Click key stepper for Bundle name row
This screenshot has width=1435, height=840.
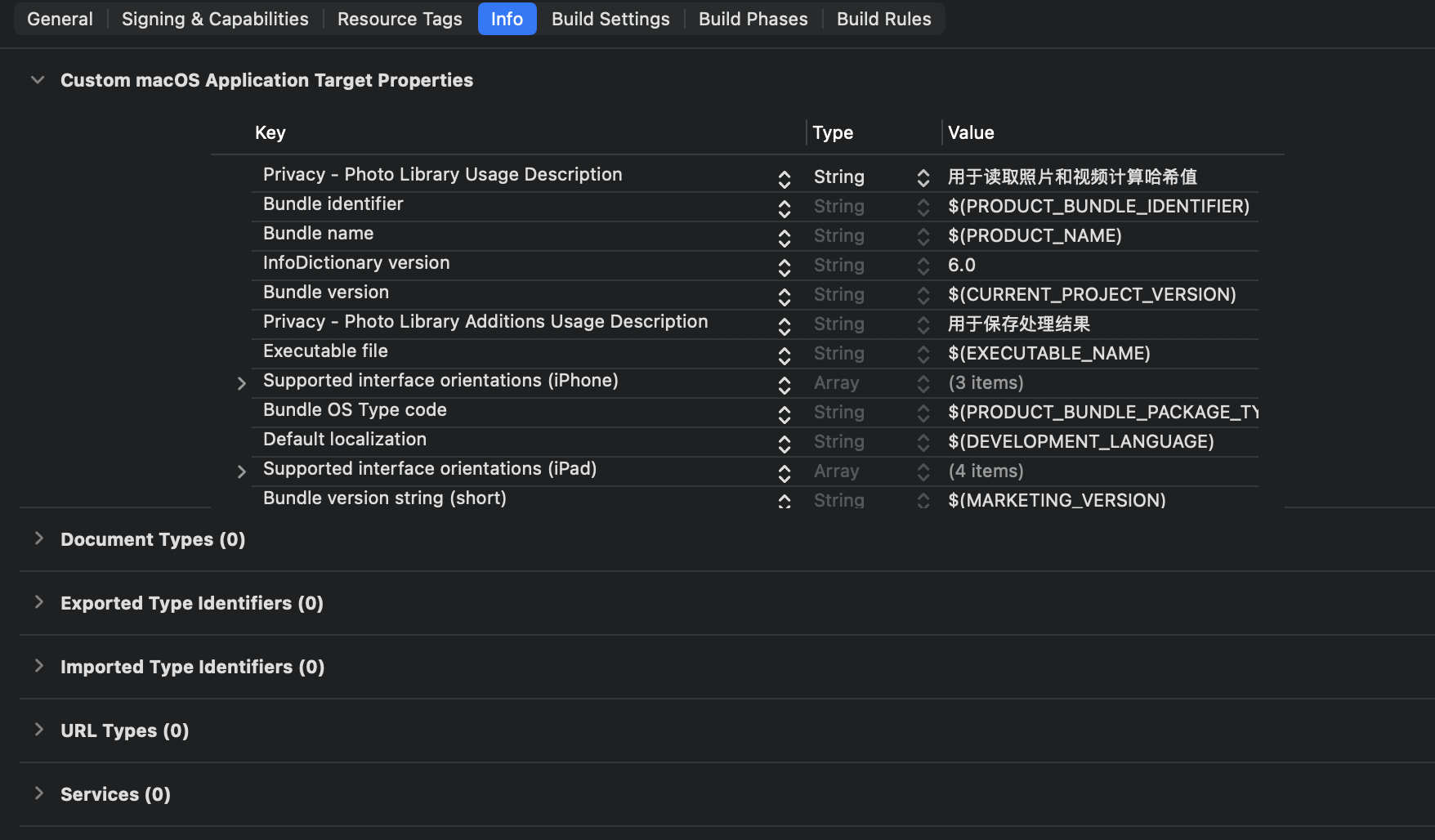point(785,237)
